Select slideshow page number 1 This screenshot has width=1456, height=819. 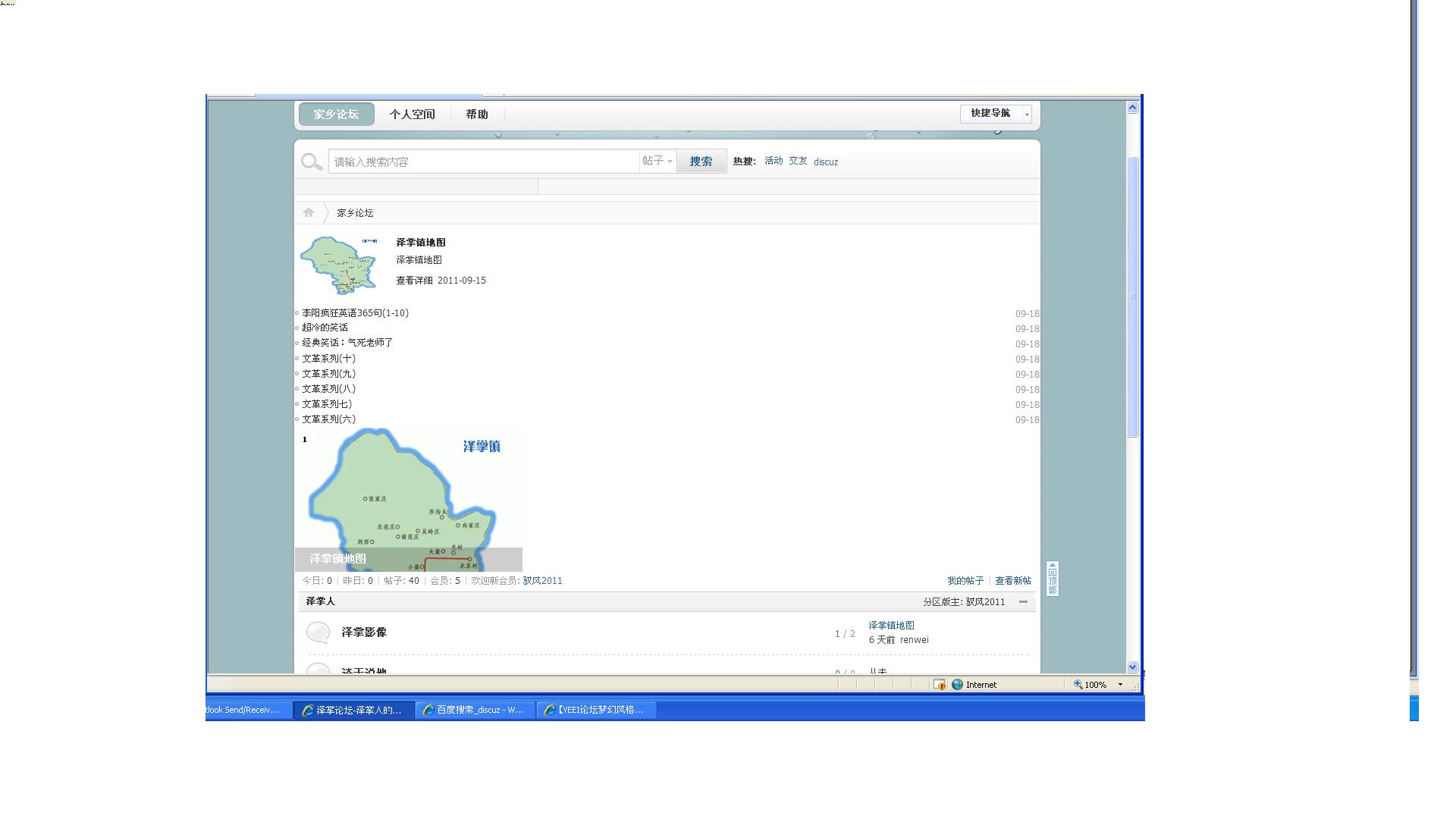click(x=305, y=440)
